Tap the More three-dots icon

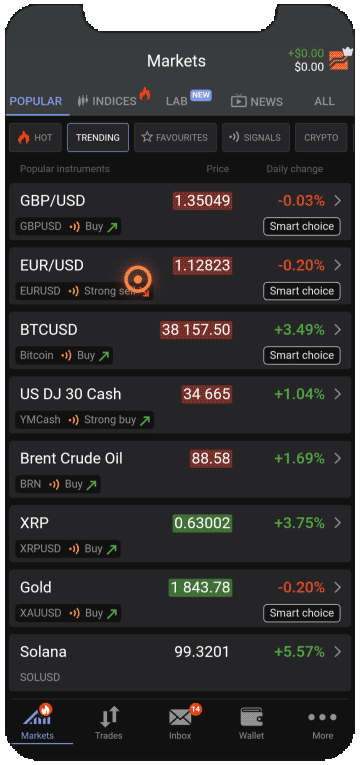[x=322, y=717]
